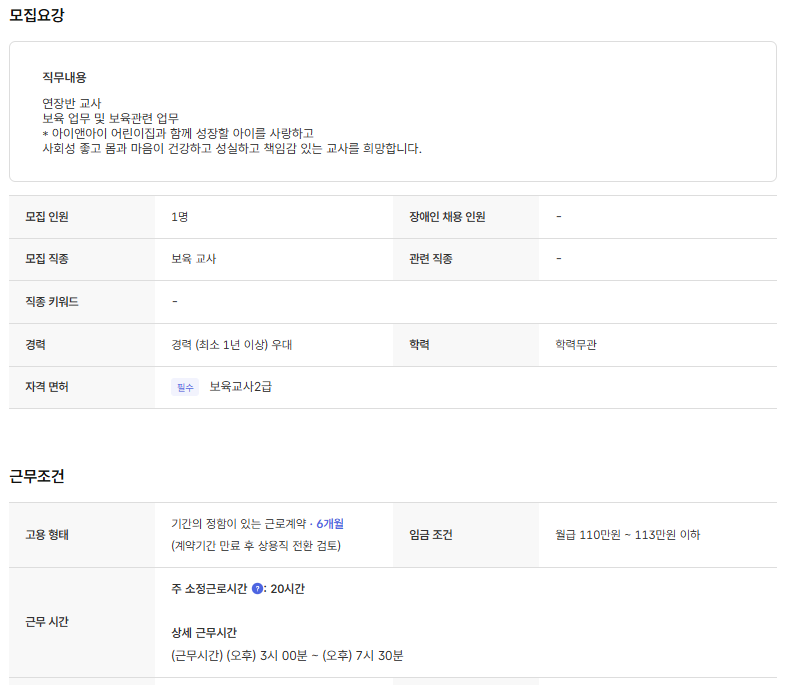This screenshot has height=685, width=791.
Task: Click the 직무내용 title in description box
Action: 64,77
